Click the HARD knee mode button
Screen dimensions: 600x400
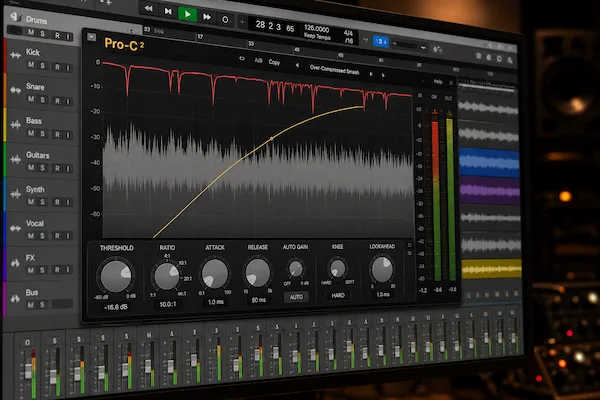[338, 296]
